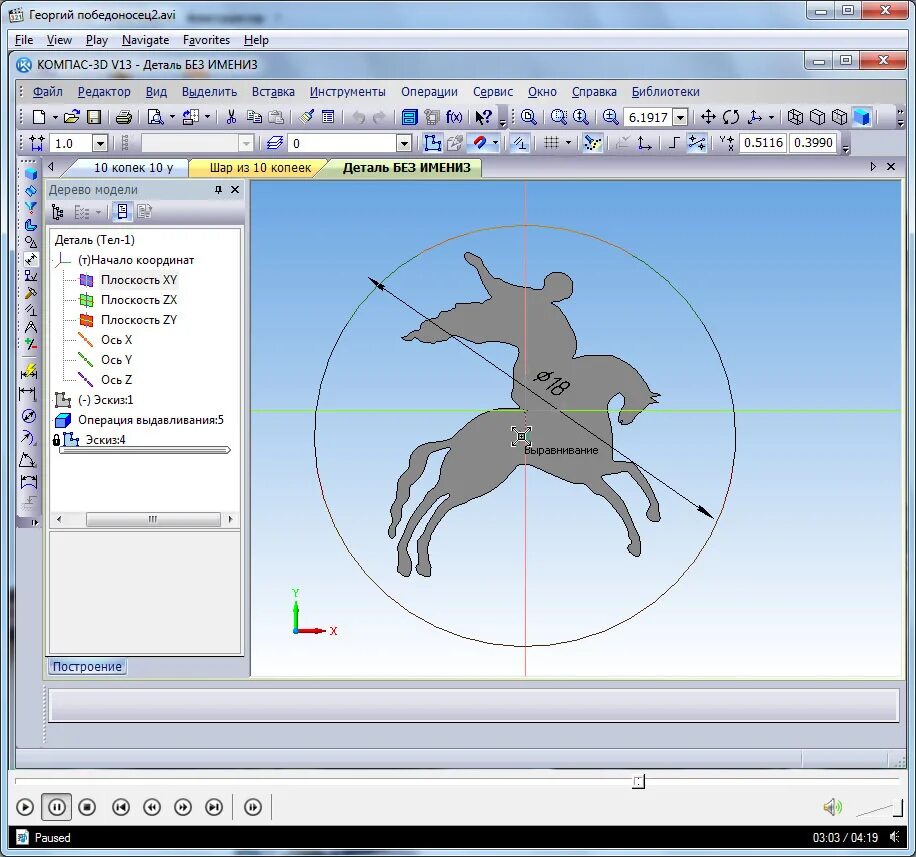Open the Geometry panel circle-triangle icon

click(x=30, y=242)
